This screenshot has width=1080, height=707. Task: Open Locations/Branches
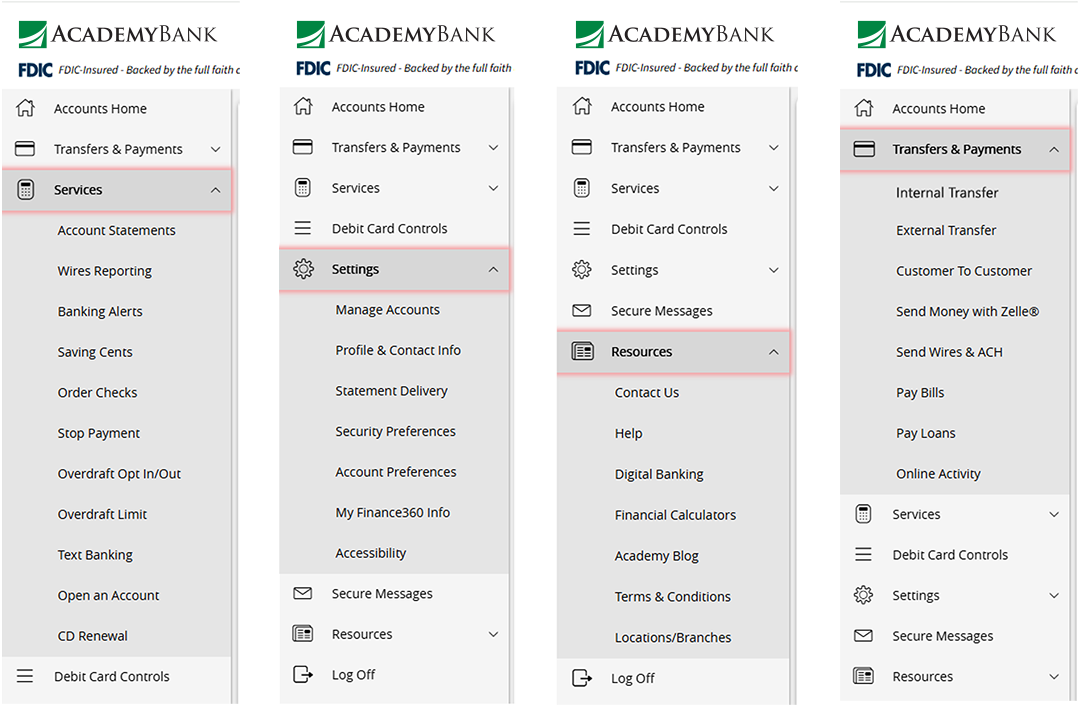[x=673, y=637]
